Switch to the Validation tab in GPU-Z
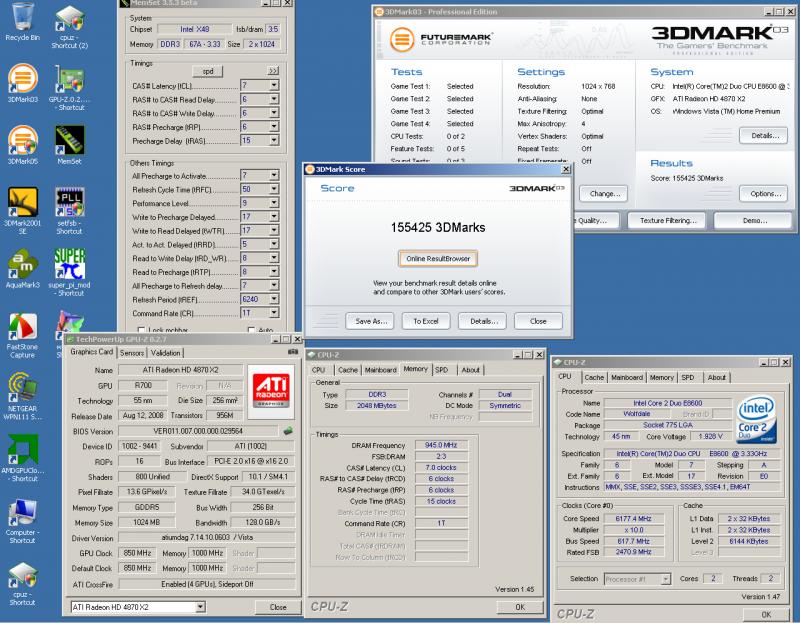This screenshot has height=623, width=800. [x=165, y=353]
